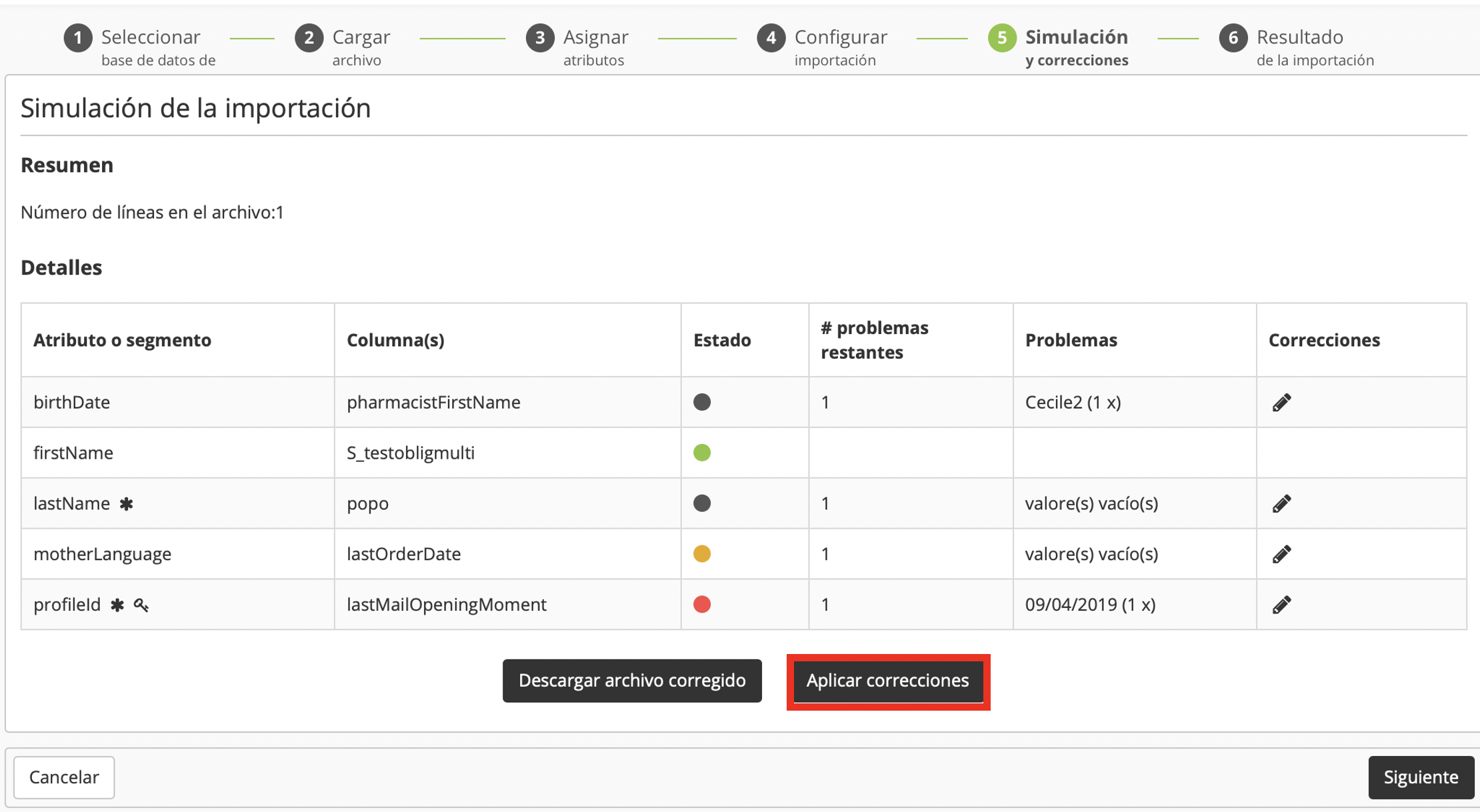This screenshot has width=1480, height=812.
Task: Proceed with Siguiente button
Action: (x=1421, y=777)
